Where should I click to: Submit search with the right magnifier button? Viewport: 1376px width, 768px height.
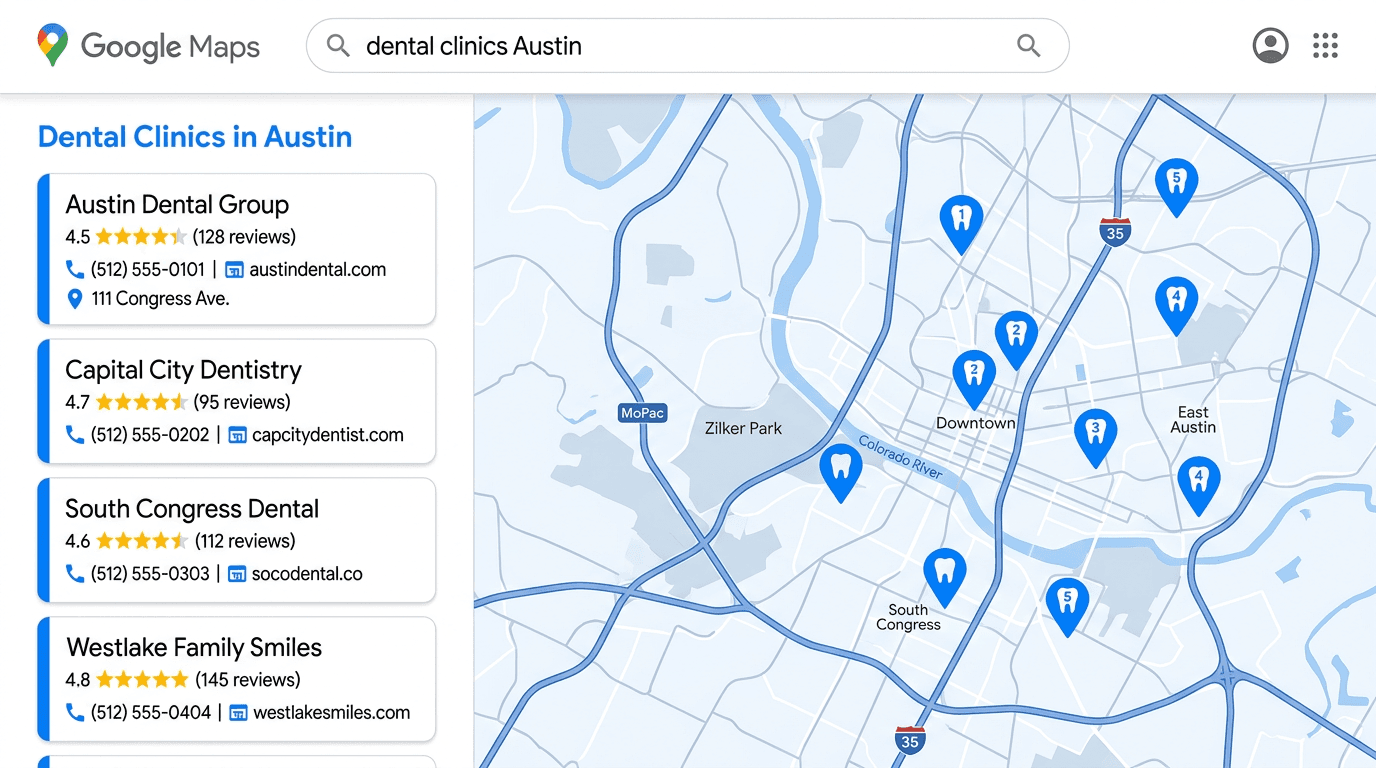pyautogui.click(x=1028, y=45)
